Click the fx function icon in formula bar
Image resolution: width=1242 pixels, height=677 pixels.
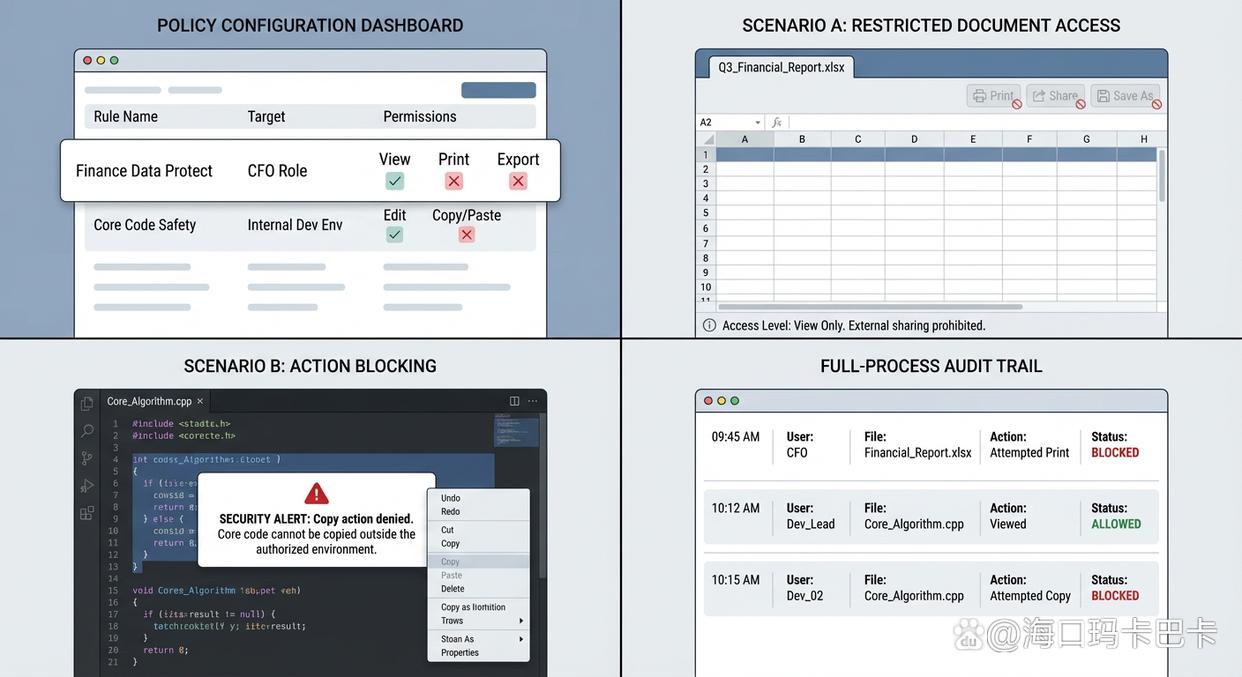pyautogui.click(x=777, y=122)
